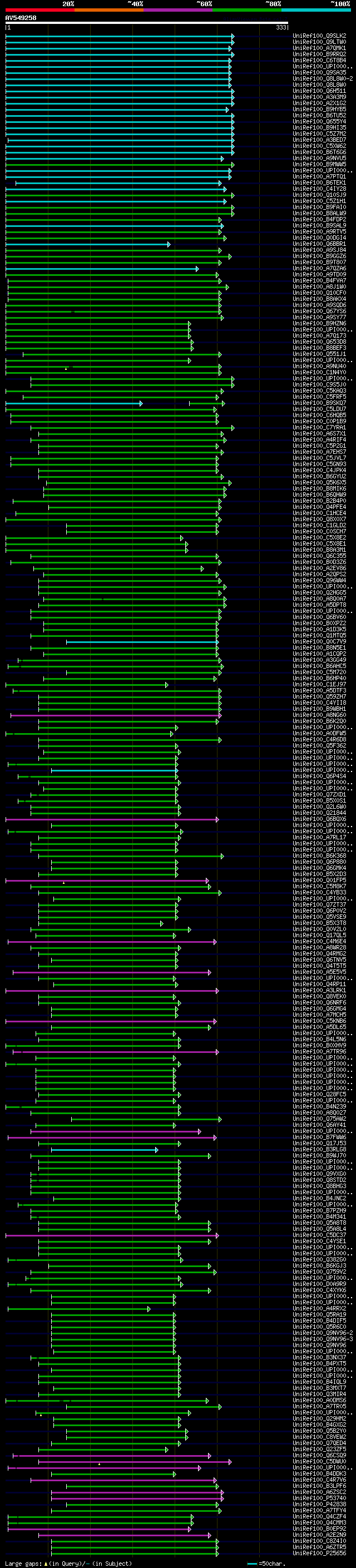
Task: Click the UniRef100_Q10SJ9 label
Action: 319,195
